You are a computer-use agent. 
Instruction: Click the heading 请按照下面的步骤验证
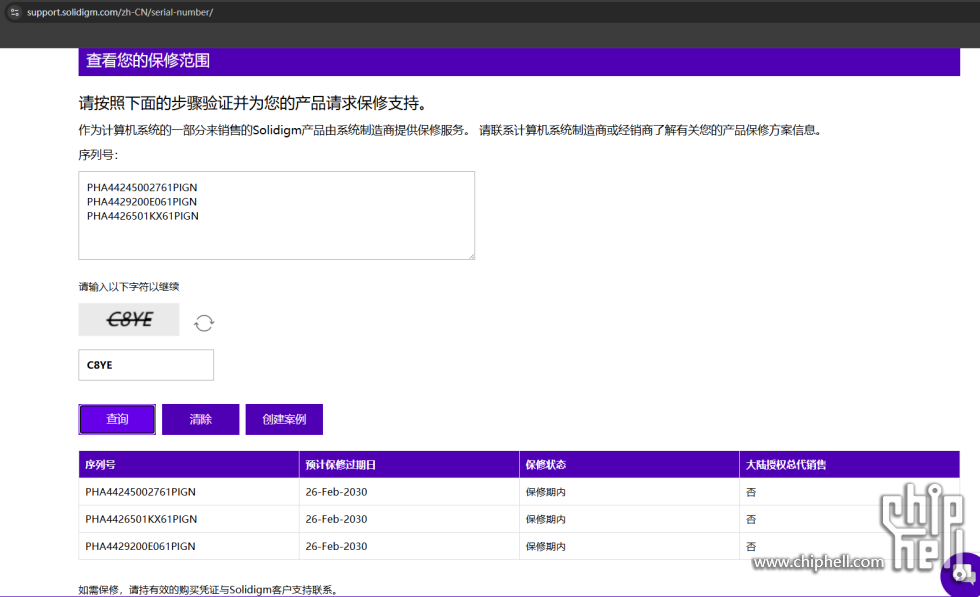pos(253,103)
